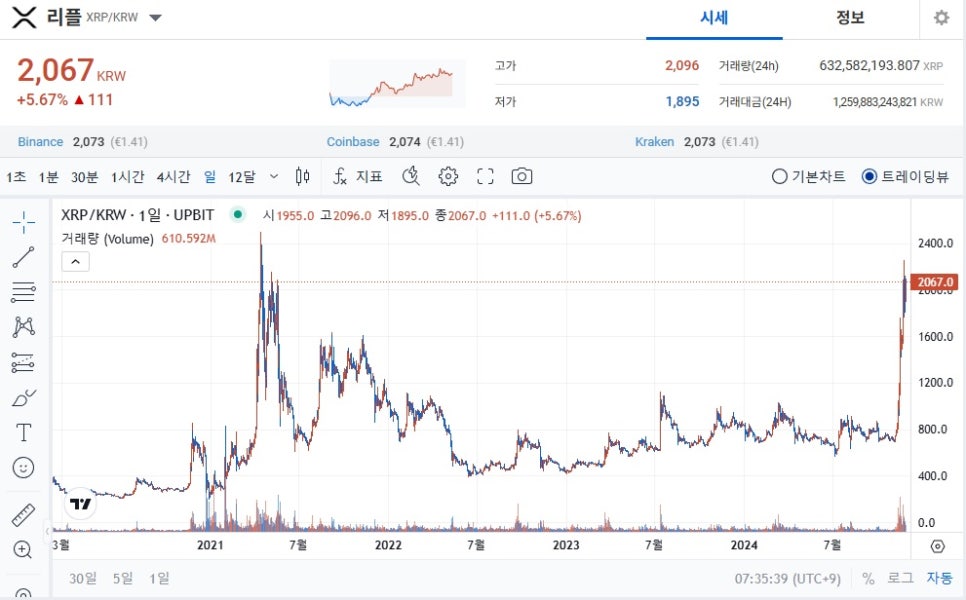Open chart settings gear in toolbar
966x600 pixels.
[448, 177]
